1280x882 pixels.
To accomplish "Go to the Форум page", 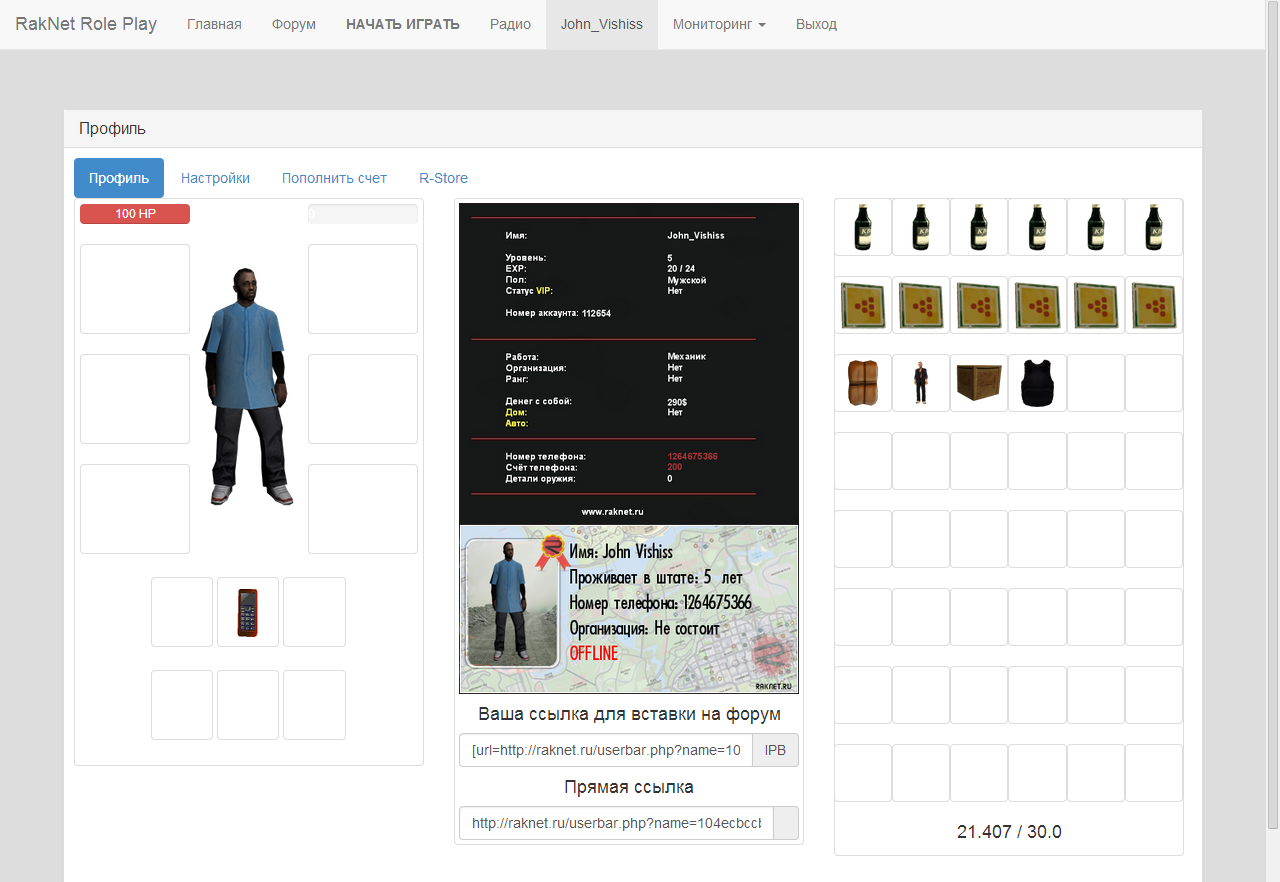I will (294, 24).
